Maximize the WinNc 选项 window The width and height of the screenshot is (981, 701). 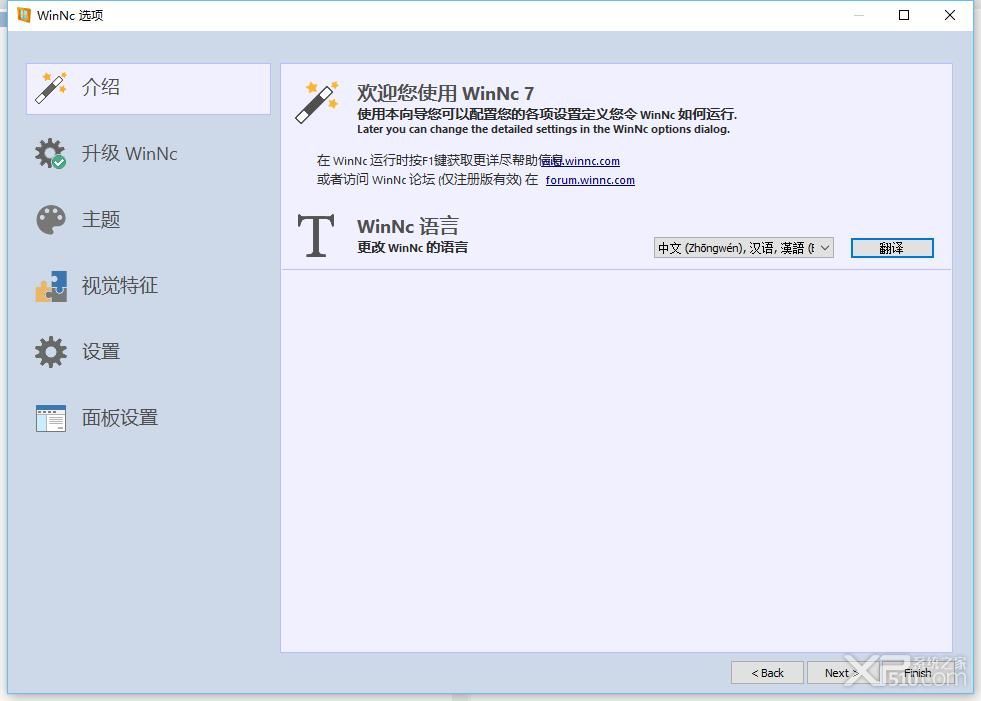click(903, 15)
